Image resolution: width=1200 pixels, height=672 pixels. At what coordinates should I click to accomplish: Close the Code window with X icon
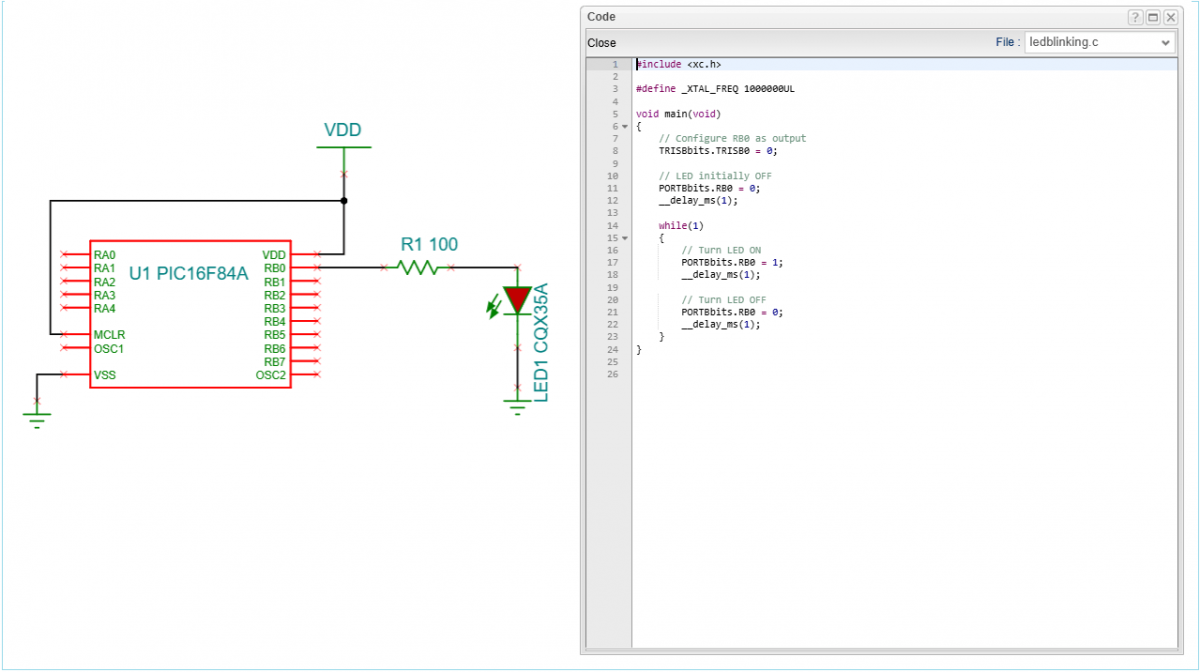click(1169, 17)
